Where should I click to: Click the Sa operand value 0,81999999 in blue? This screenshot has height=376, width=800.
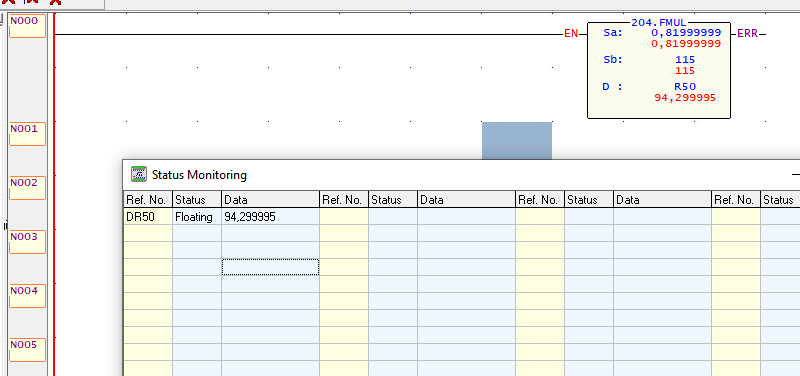pos(686,33)
